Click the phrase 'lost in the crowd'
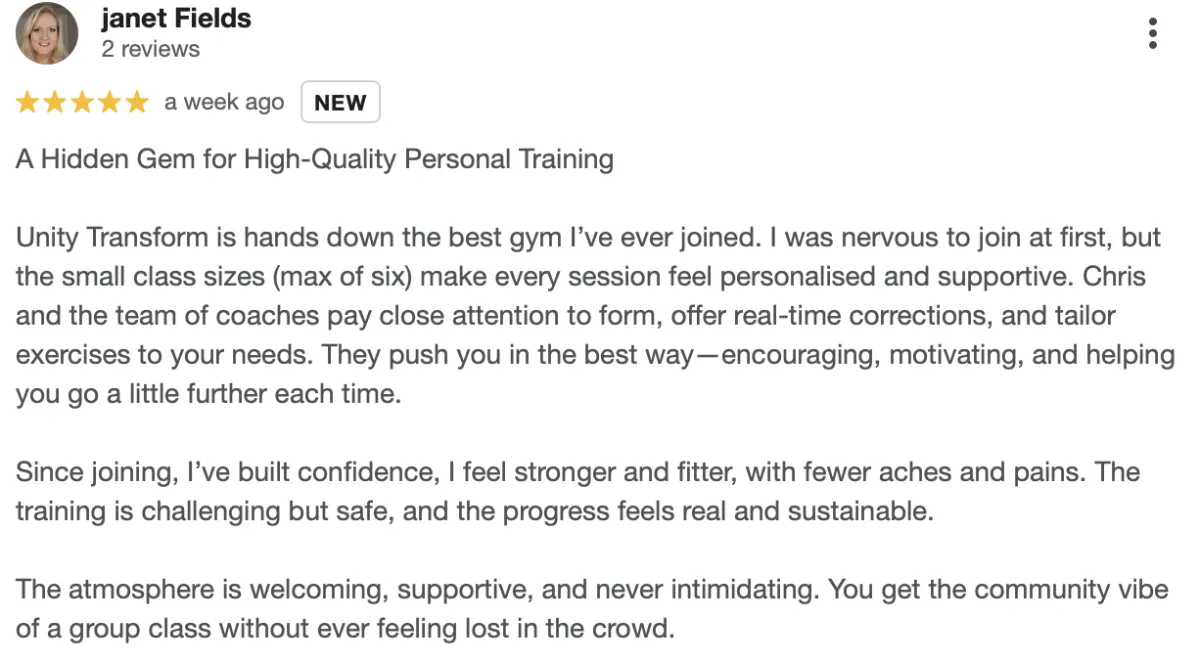Viewport: 1200px width, 663px height. click(578, 629)
